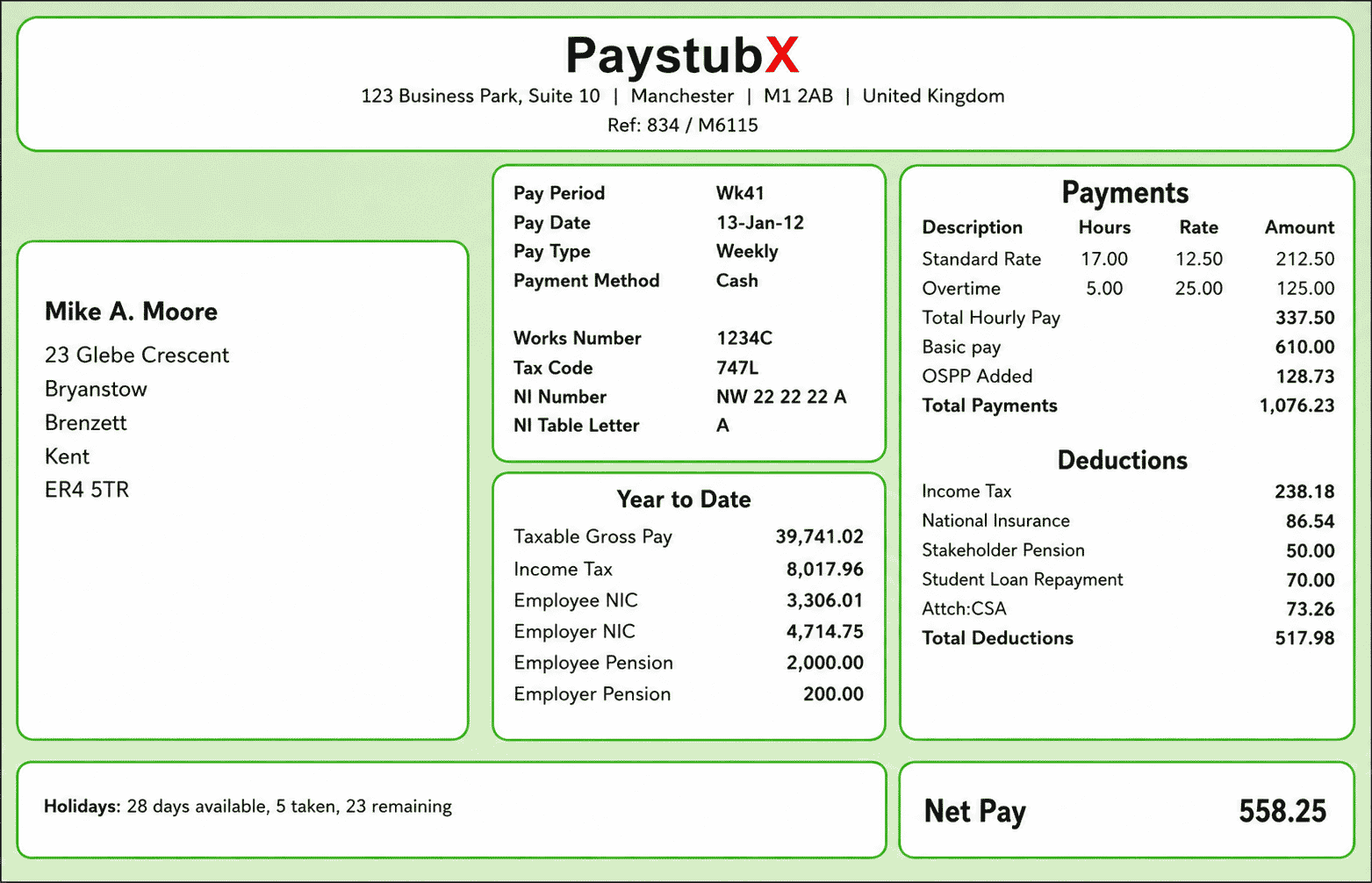Select the 'Attch:CSA' amount '73.26'
This screenshot has height=883, width=1372.
point(1310,609)
